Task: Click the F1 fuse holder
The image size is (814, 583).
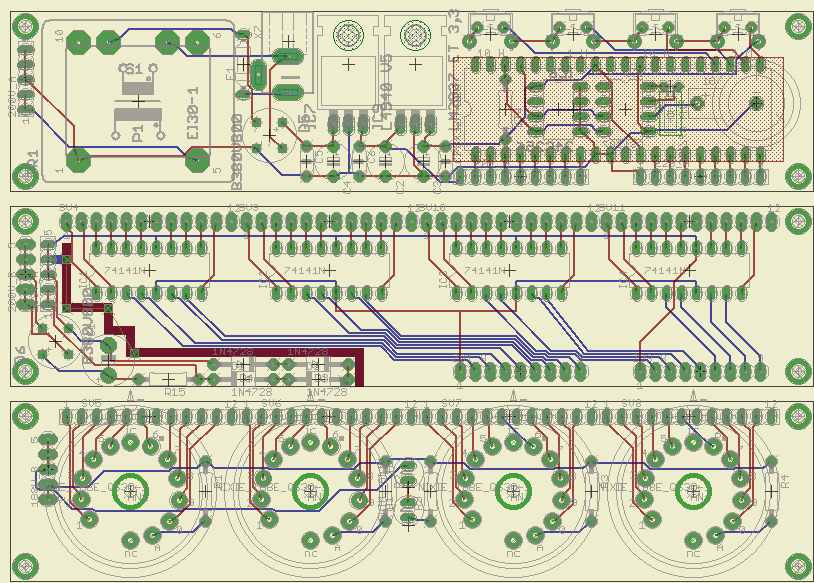Action: pyautogui.click(x=258, y=72)
